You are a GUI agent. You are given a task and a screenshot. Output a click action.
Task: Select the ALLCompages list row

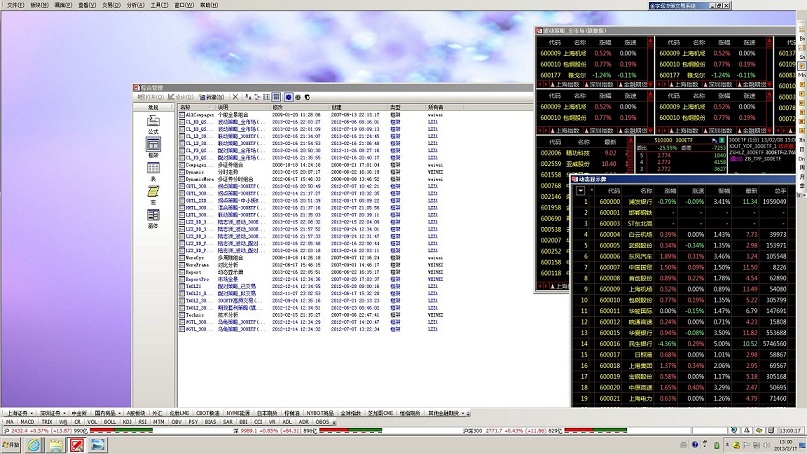tap(312, 115)
